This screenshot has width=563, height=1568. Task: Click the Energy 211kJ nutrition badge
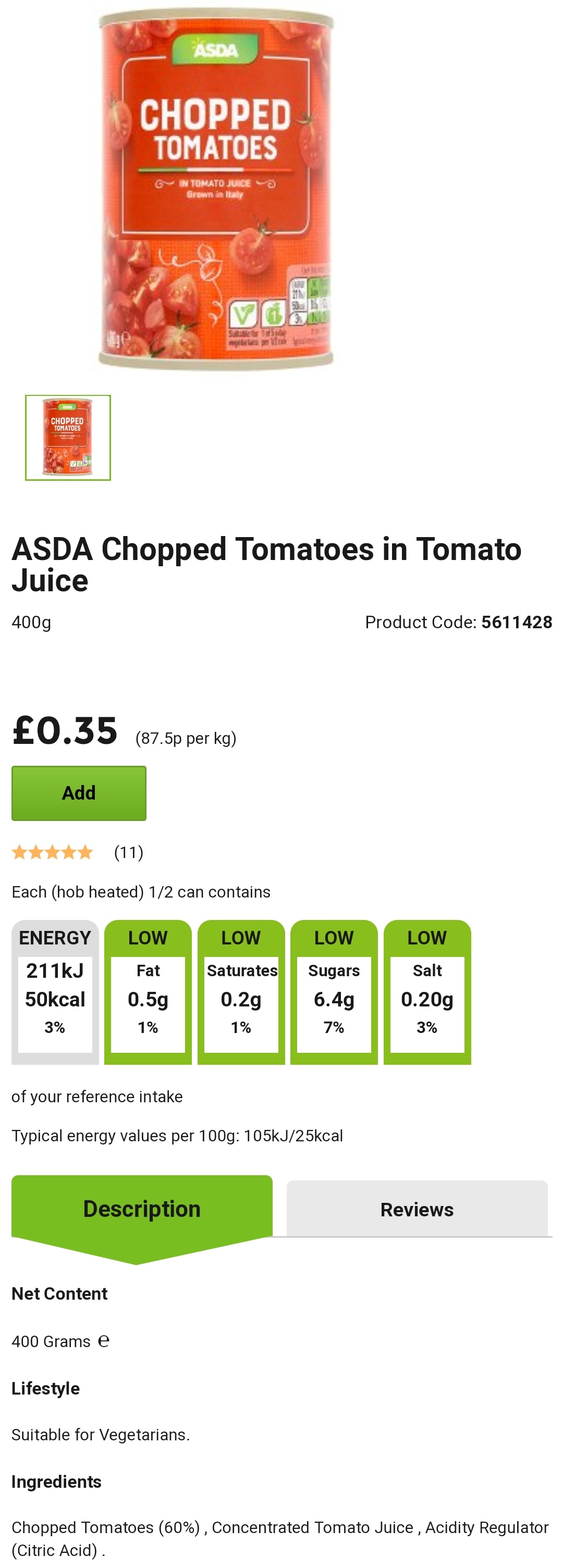(x=55, y=991)
